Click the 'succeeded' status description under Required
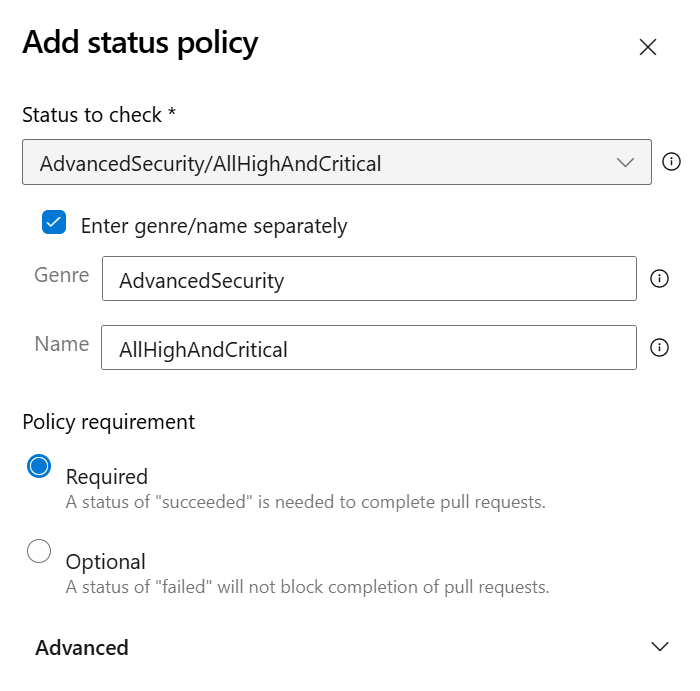Viewport: 700px width, 691px height. (305, 502)
